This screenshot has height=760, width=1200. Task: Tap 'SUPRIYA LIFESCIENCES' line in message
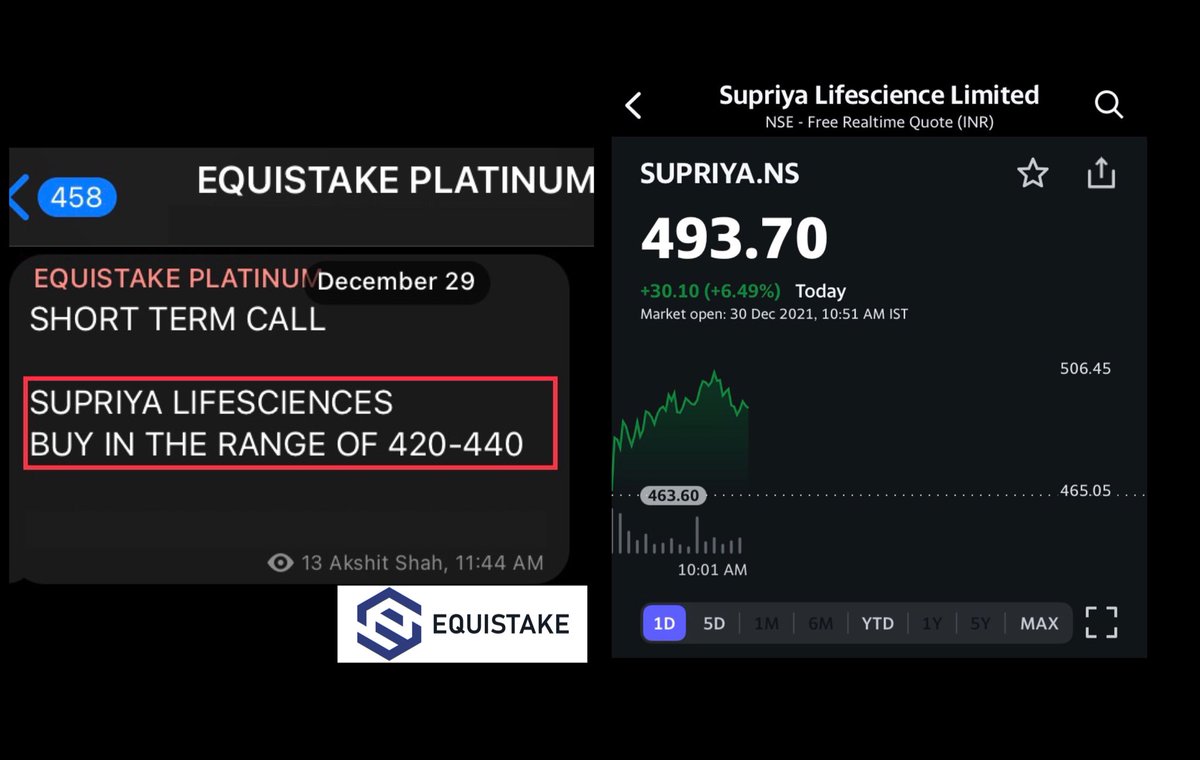pyautogui.click(x=212, y=403)
